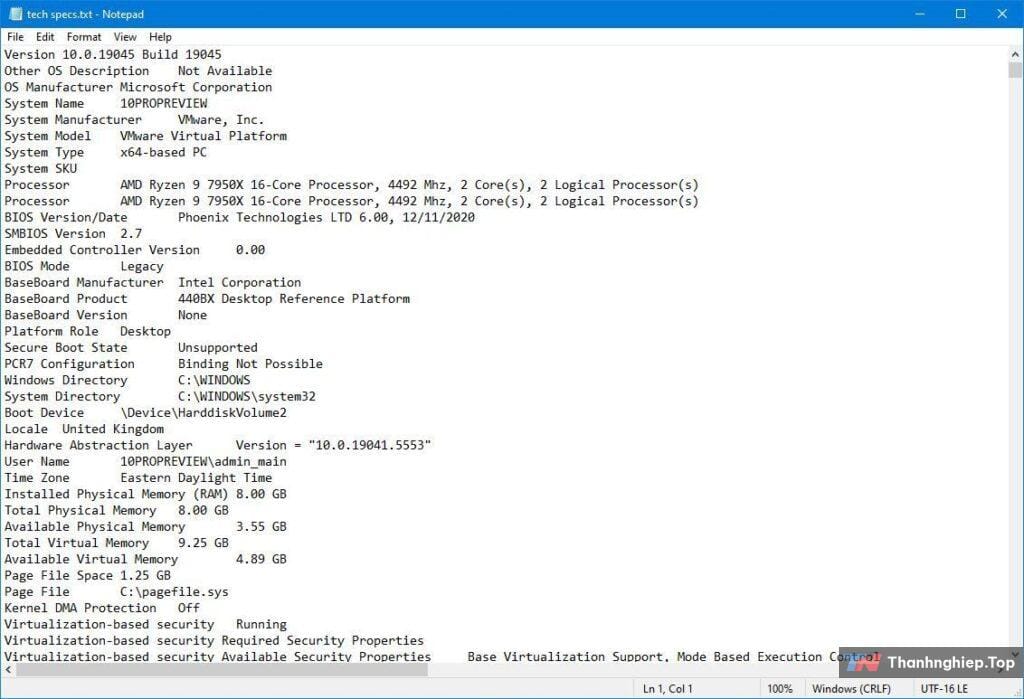Screen dimensions: 1024x699
Task: Click the 'Version 10.0.19045 Build 19045' line
Action: point(113,54)
